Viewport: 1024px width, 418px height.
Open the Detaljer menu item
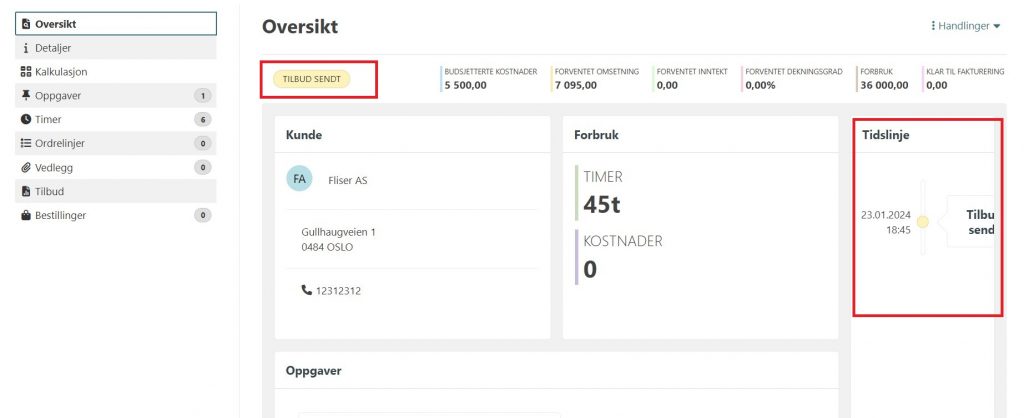[53, 48]
